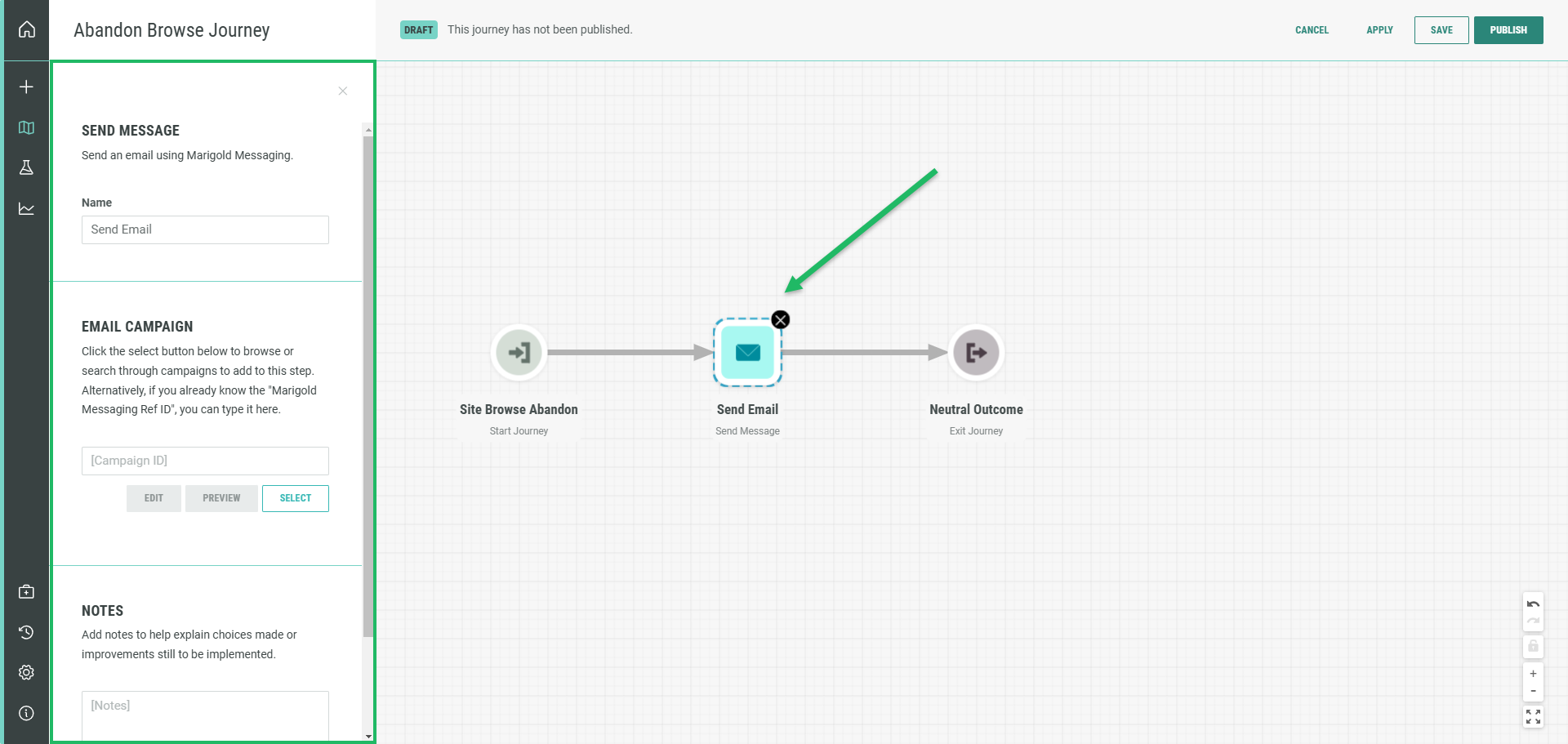1568x744 pixels.
Task: Click the undo arrow on canvas controls
Action: click(1533, 604)
